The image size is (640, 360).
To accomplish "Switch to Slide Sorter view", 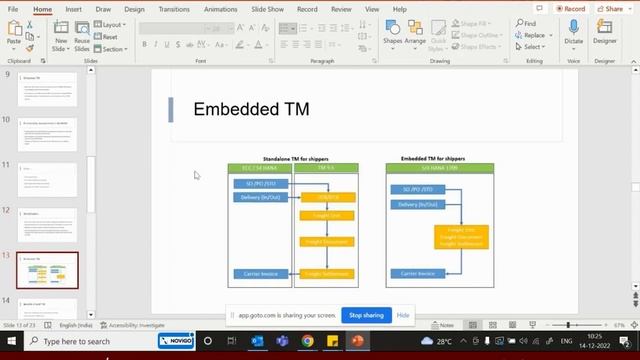I will (493, 325).
